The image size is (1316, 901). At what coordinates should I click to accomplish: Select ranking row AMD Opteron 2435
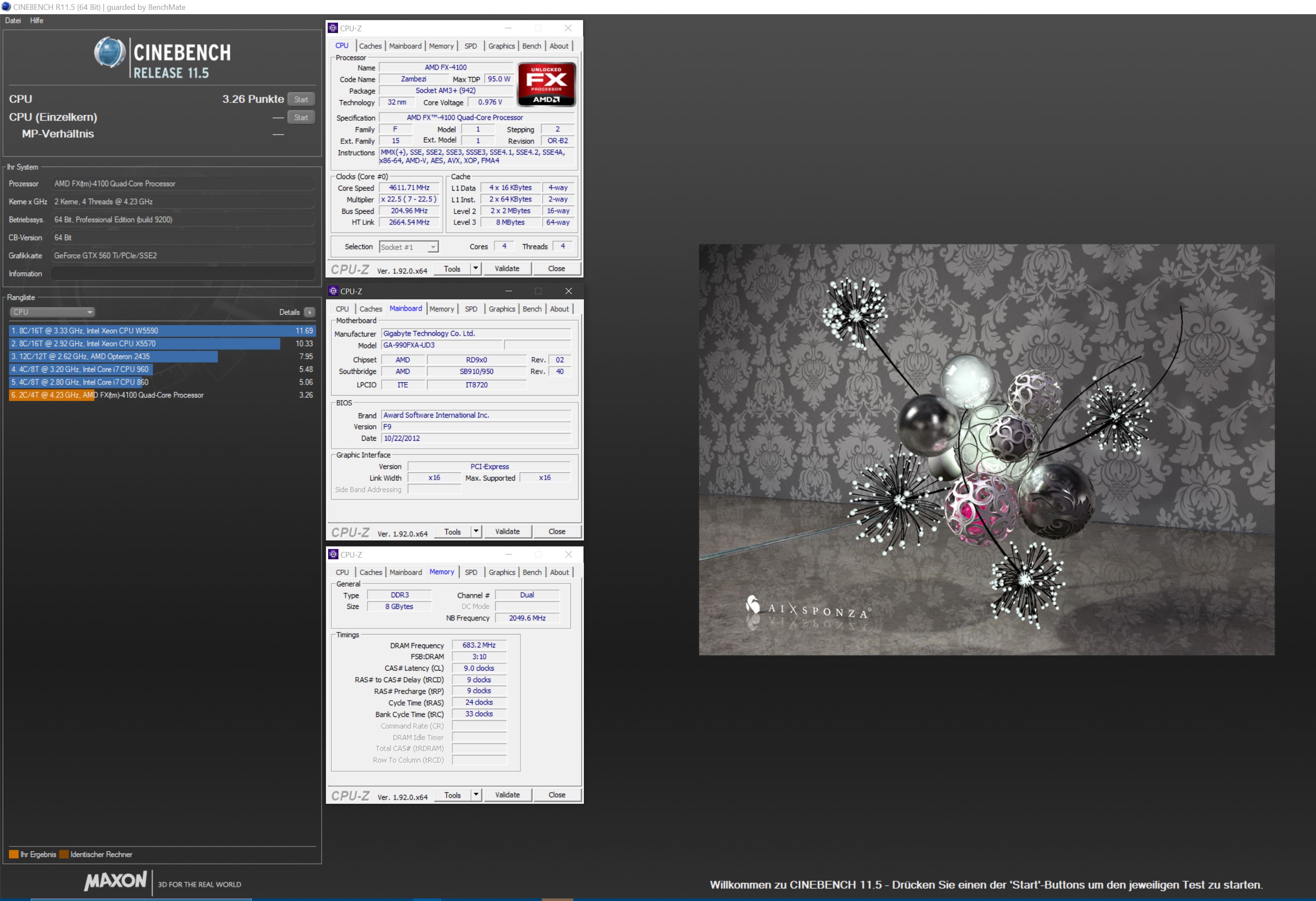(x=162, y=357)
